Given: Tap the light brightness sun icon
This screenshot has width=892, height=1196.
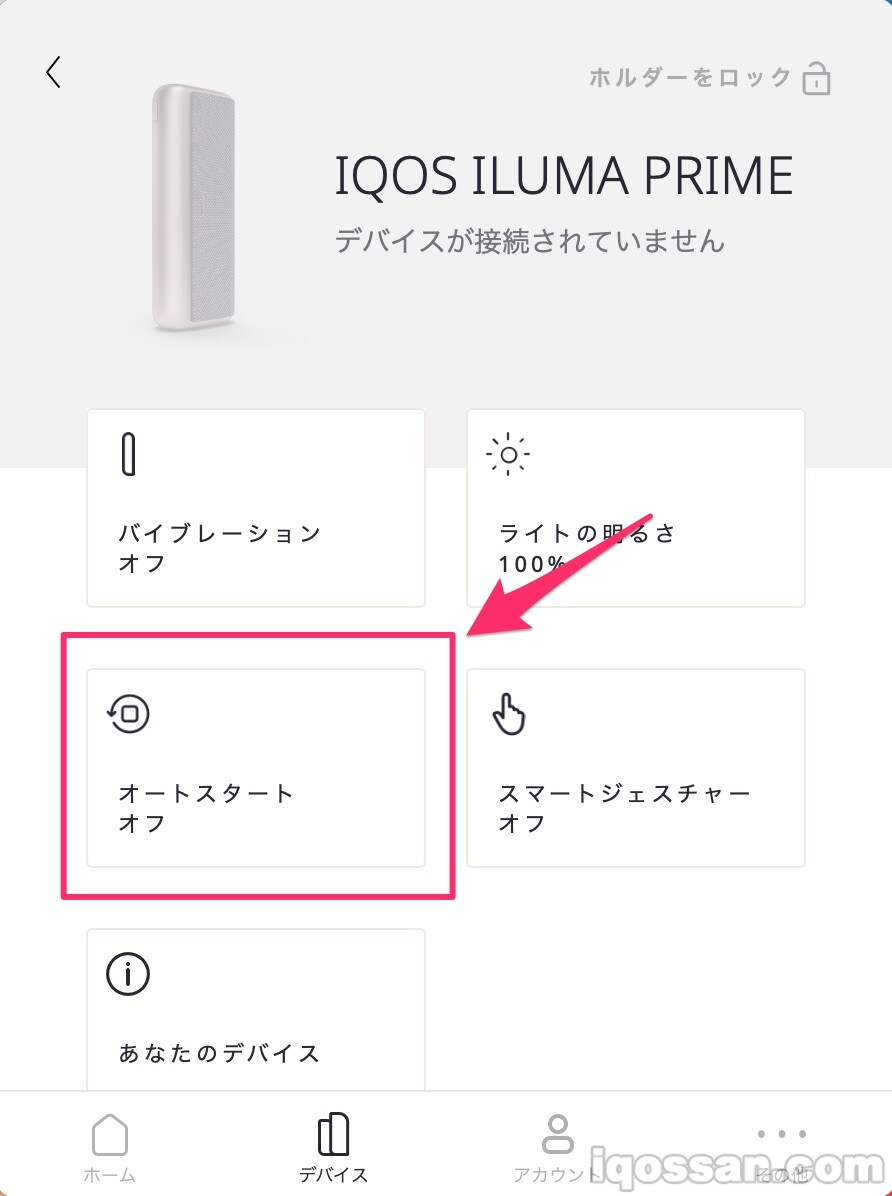Looking at the screenshot, I should (508, 455).
